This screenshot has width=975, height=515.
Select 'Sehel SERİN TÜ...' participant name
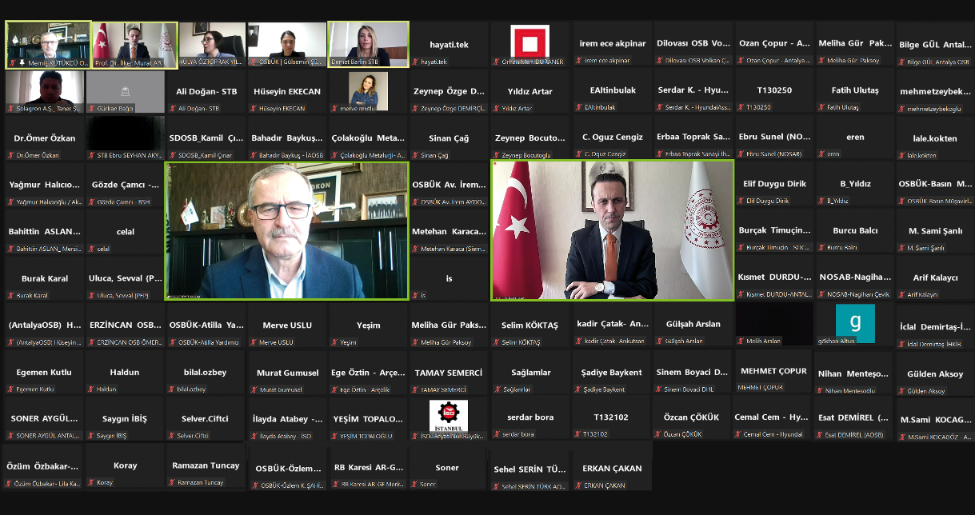530,469
